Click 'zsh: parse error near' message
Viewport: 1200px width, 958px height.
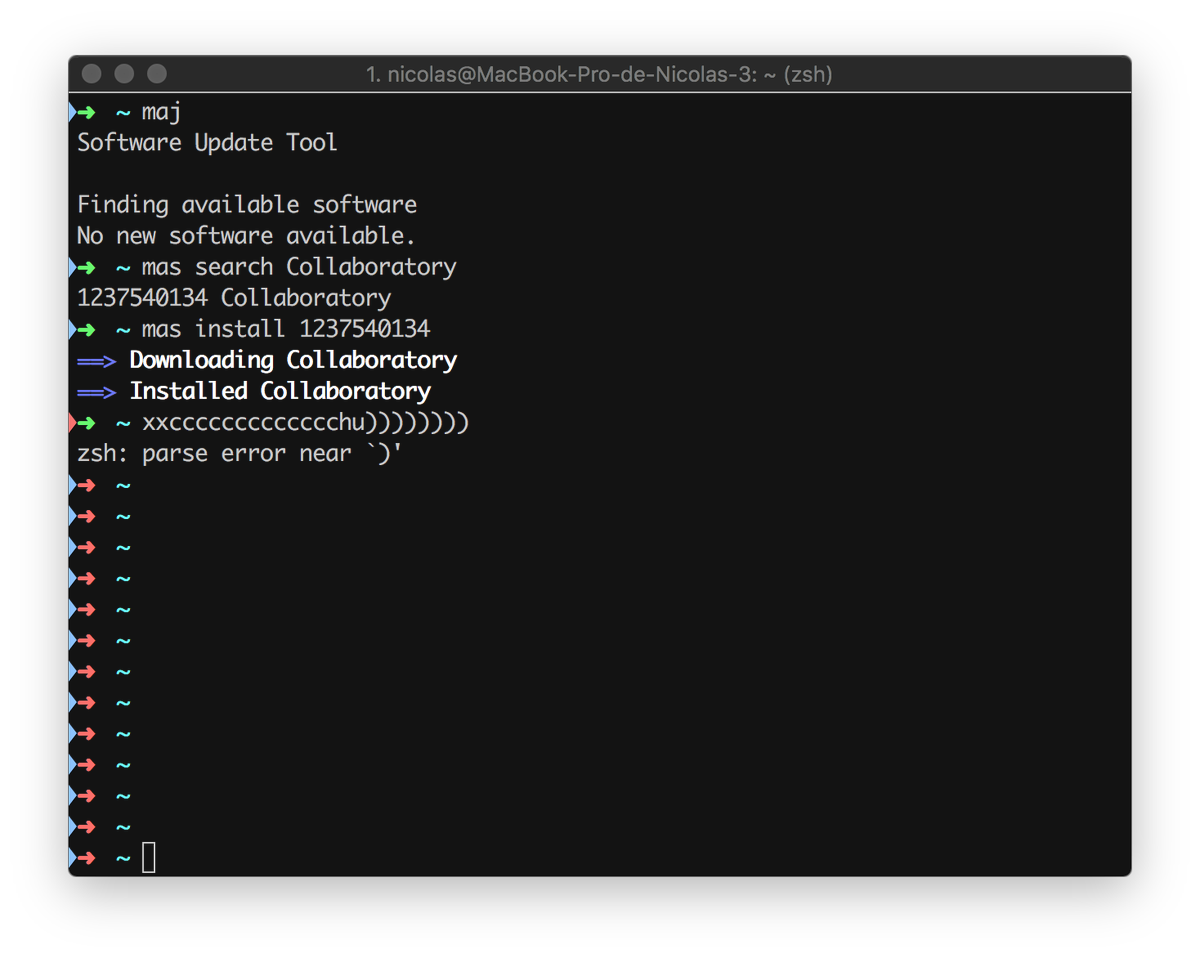240,454
